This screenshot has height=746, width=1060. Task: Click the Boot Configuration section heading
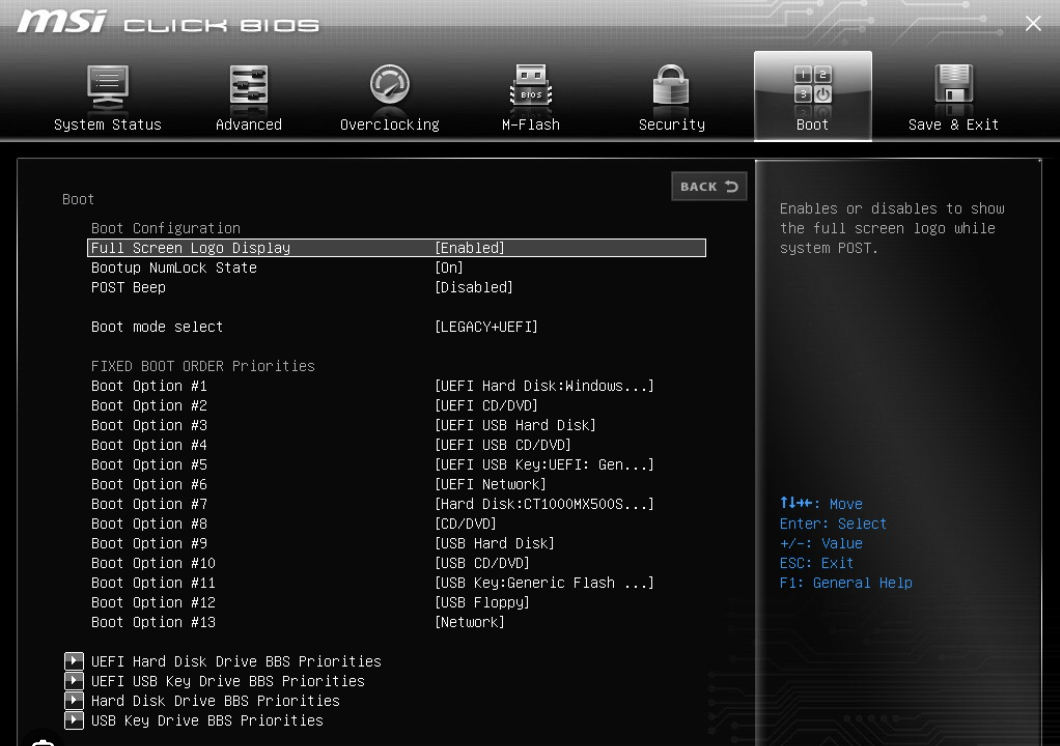pyautogui.click(x=166, y=228)
